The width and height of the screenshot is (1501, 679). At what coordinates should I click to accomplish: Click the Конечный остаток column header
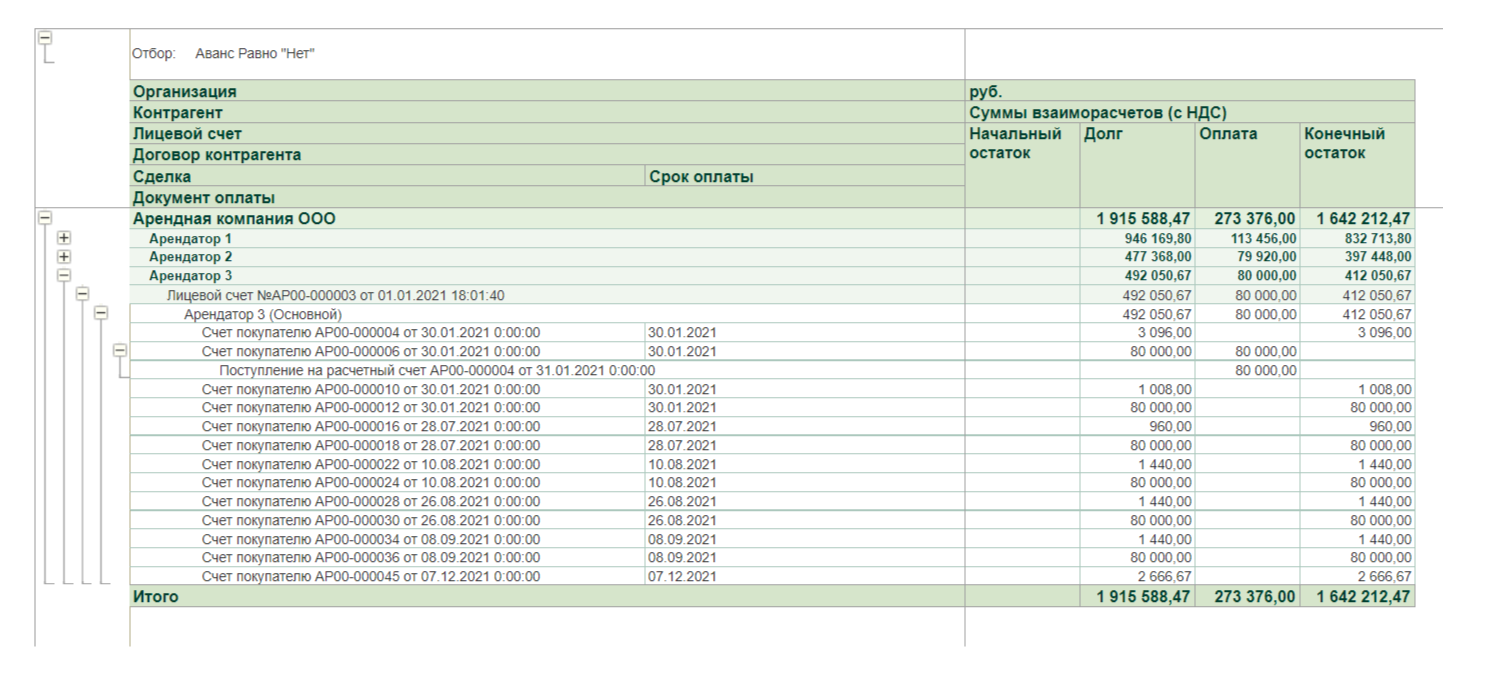[x=1344, y=143]
